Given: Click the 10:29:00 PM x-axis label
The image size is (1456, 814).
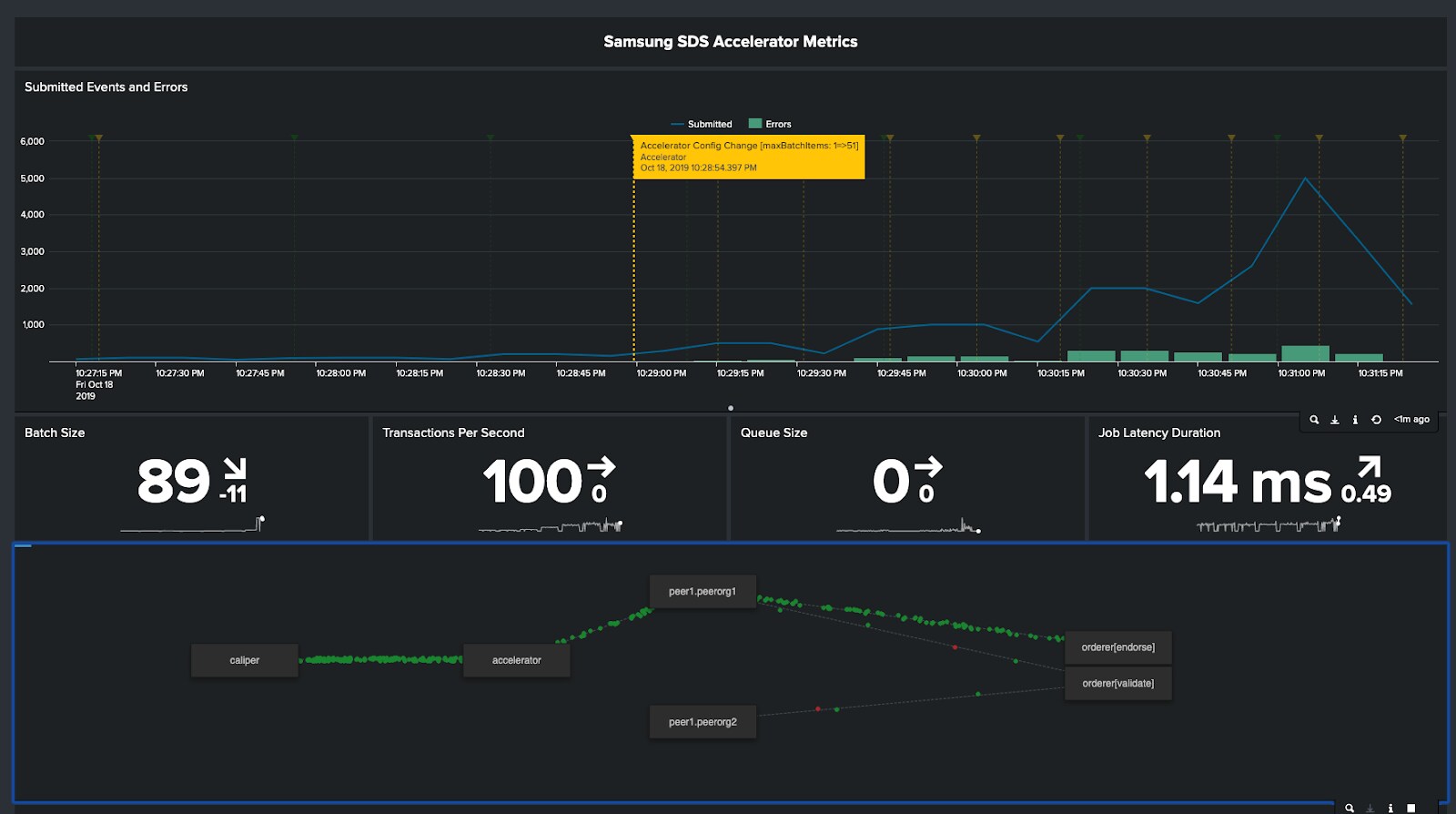Looking at the screenshot, I should pyautogui.click(x=662, y=373).
